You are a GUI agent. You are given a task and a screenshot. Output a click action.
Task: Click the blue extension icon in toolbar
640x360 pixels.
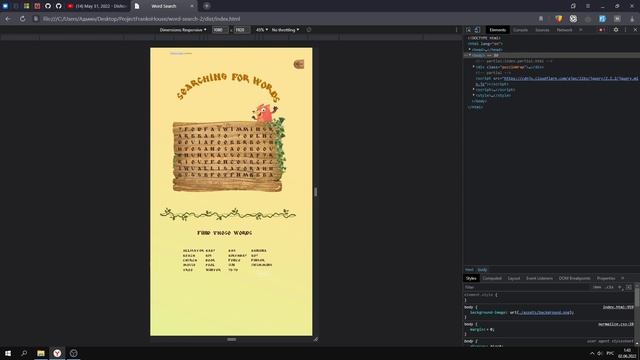coord(602,19)
